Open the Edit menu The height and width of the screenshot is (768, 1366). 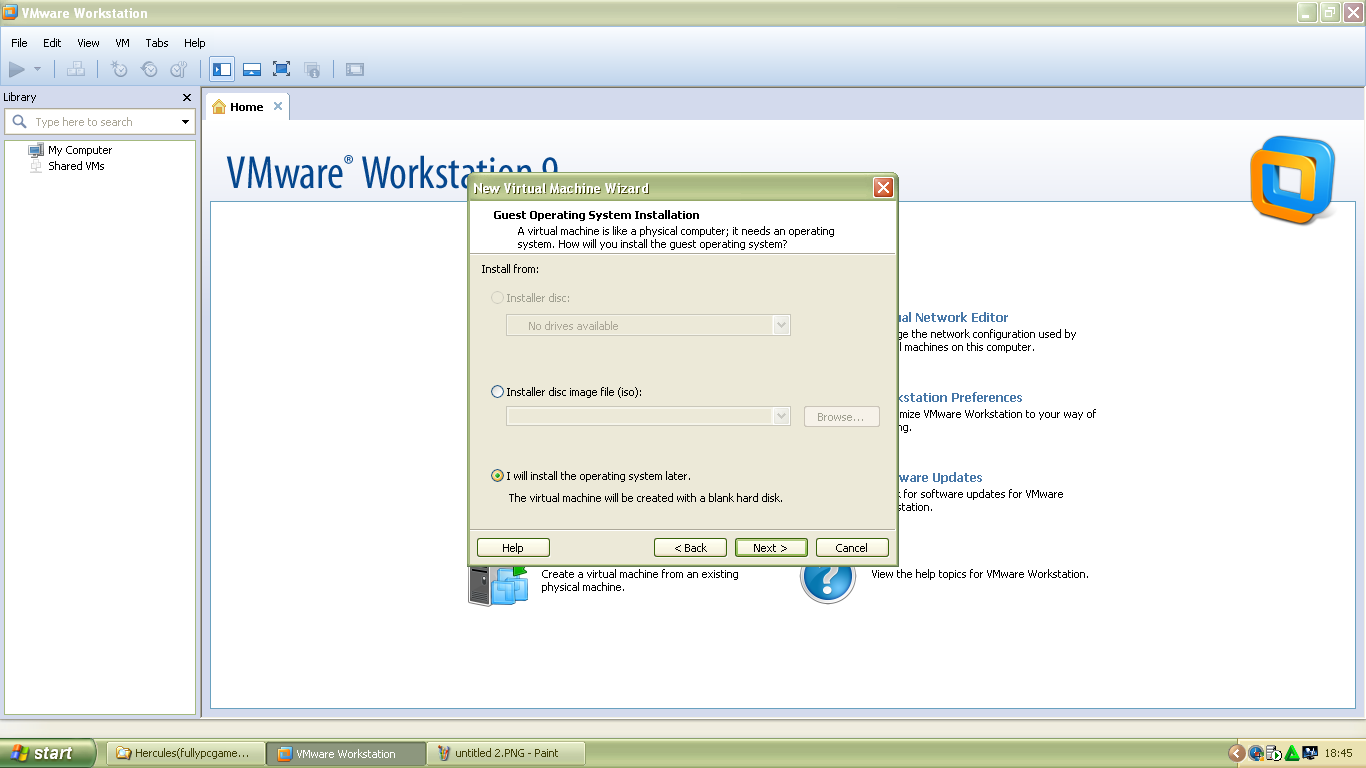coord(52,43)
